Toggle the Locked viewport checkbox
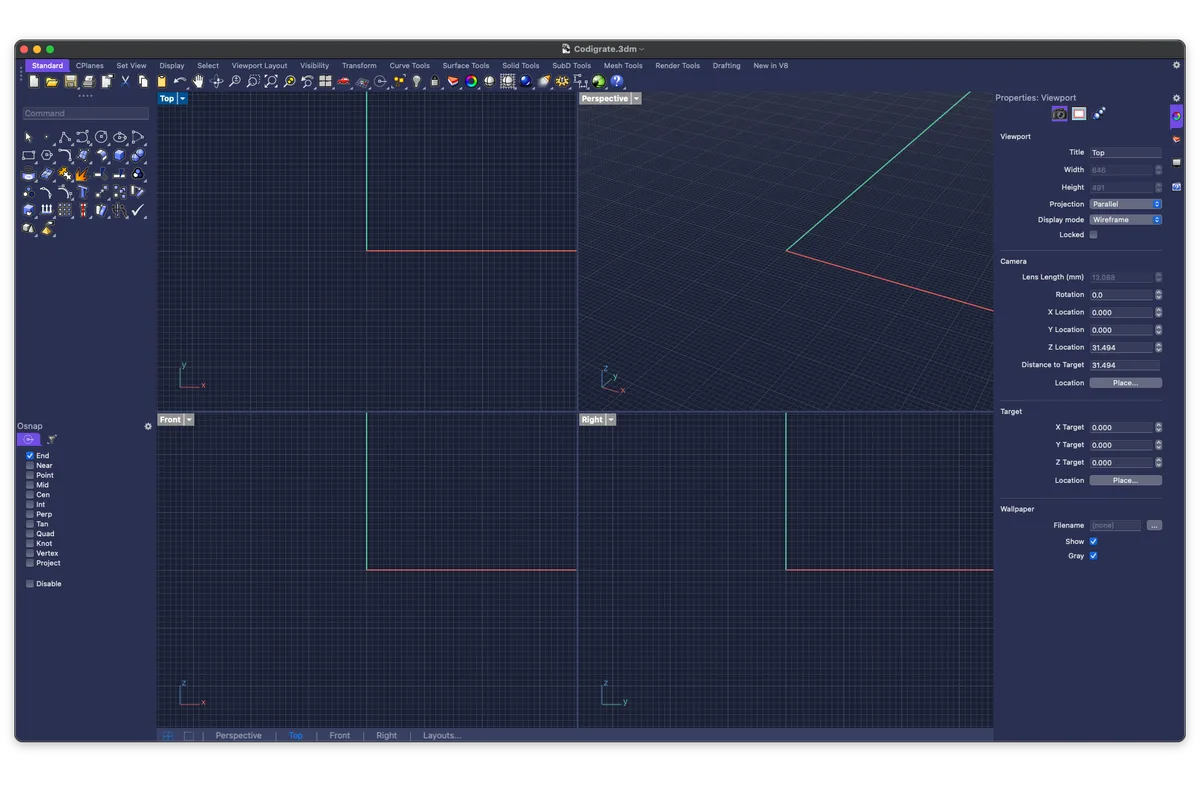Screen dimensions: 1200x787 click(1093, 235)
